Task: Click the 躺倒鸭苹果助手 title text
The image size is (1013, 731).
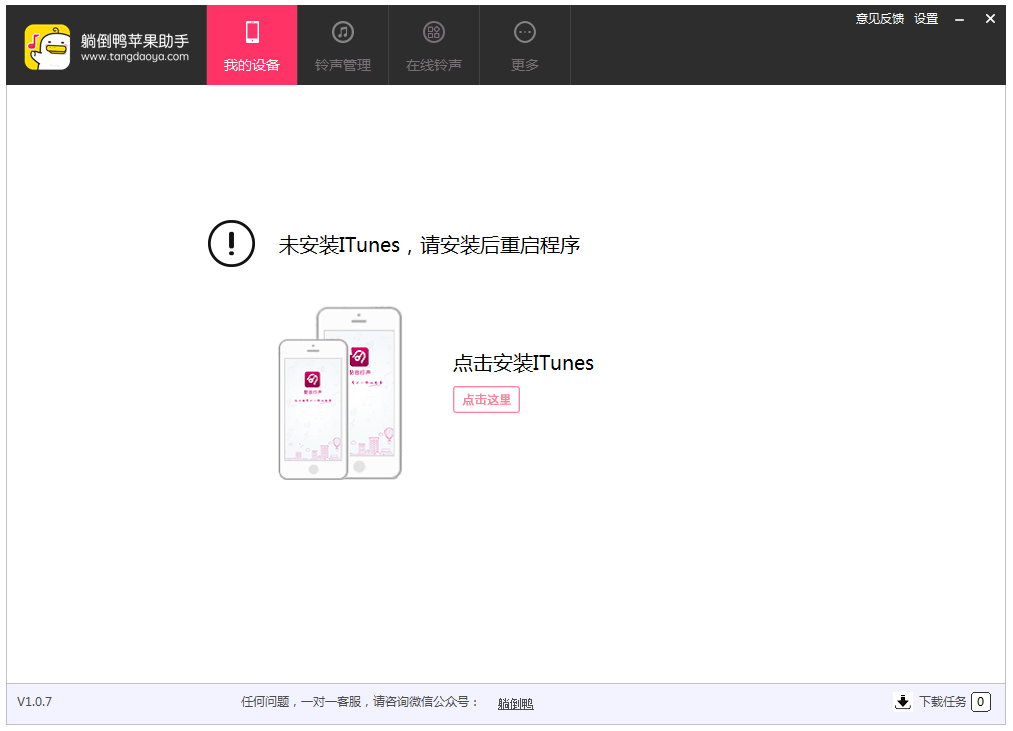Action: 134,40
